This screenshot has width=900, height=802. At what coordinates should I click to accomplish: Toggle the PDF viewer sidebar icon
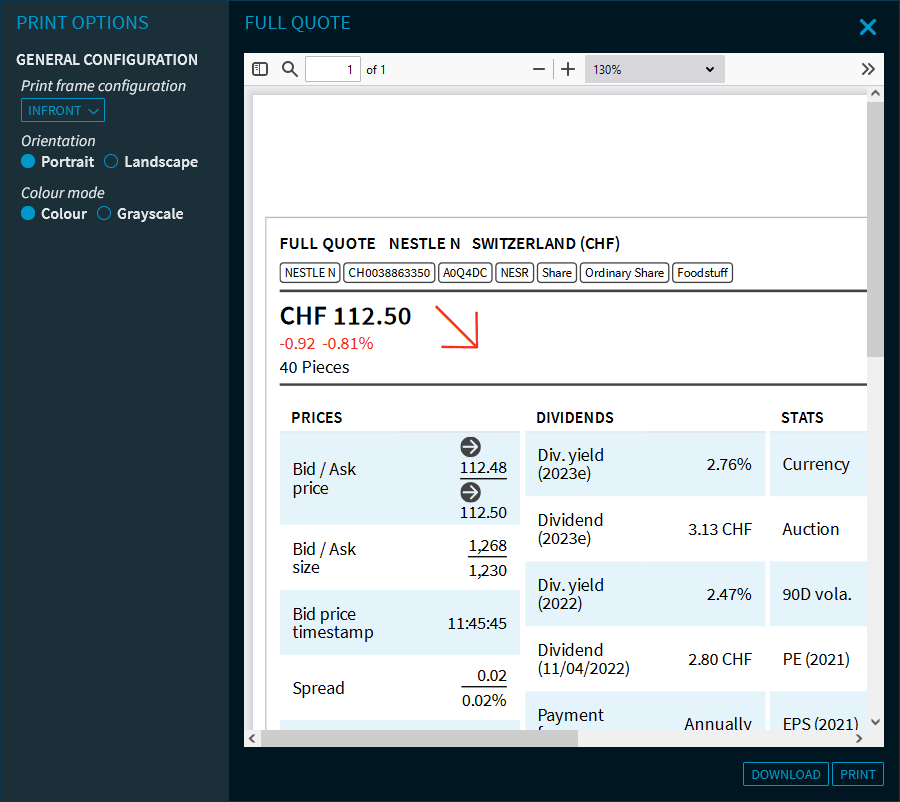point(260,69)
